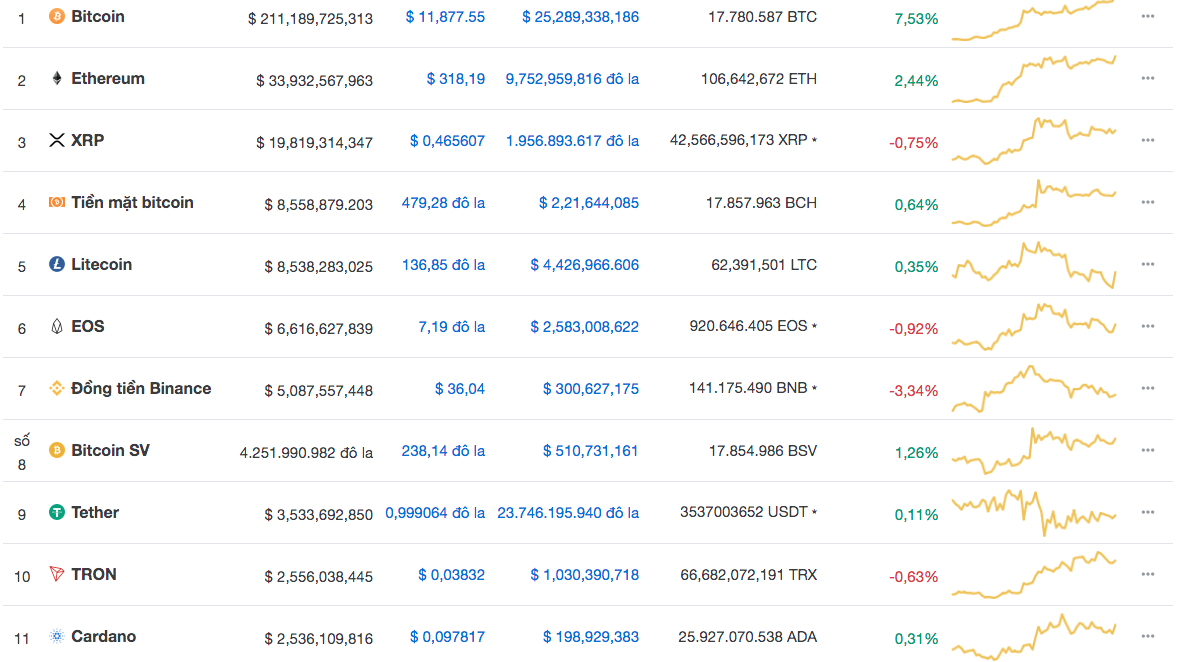Open the Đồng tiền Binance name link
The width and height of the screenshot is (1178, 662).
pos(141,389)
